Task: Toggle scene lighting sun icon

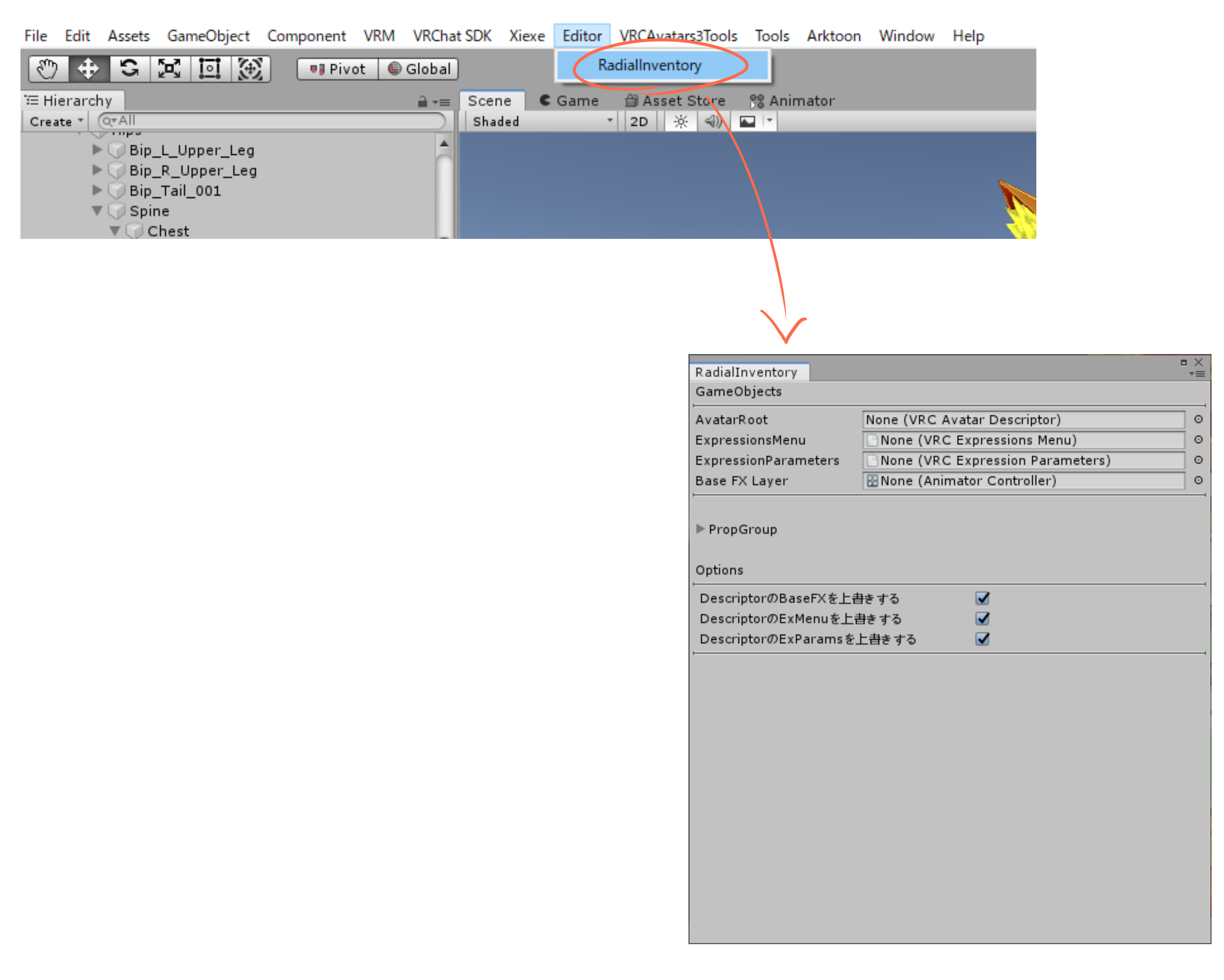Action: 681,121
